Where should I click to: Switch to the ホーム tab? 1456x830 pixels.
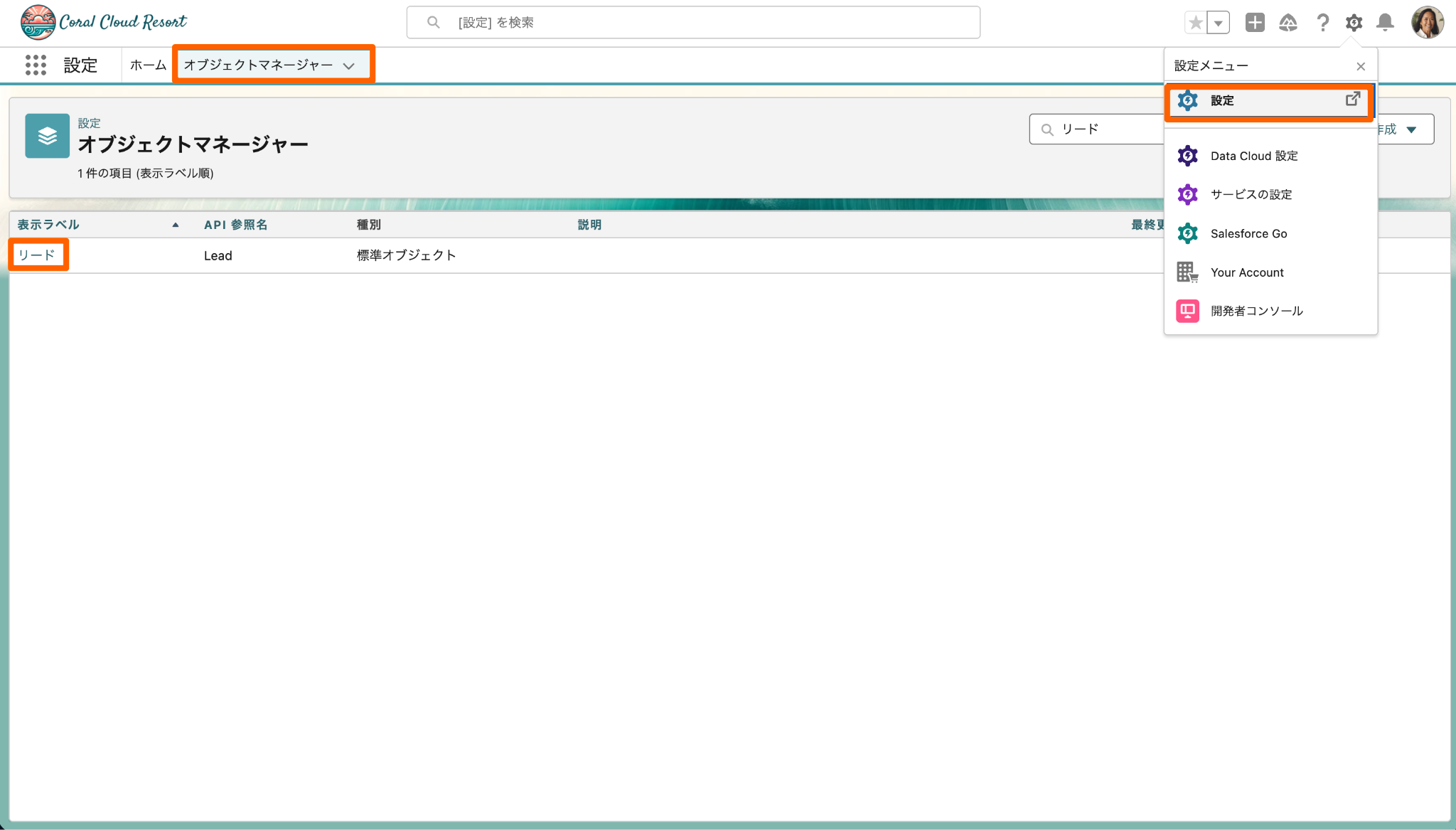tap(148, 65)
